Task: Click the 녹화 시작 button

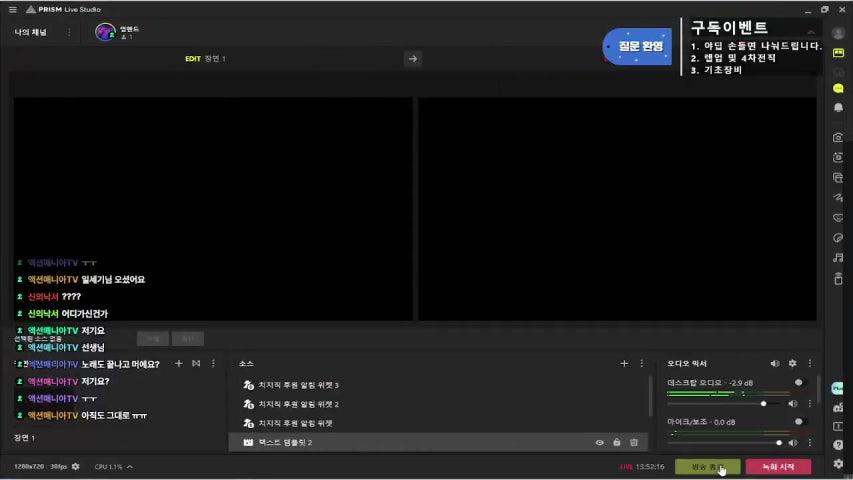Action: pyautogui.click(x=778, y=466)
